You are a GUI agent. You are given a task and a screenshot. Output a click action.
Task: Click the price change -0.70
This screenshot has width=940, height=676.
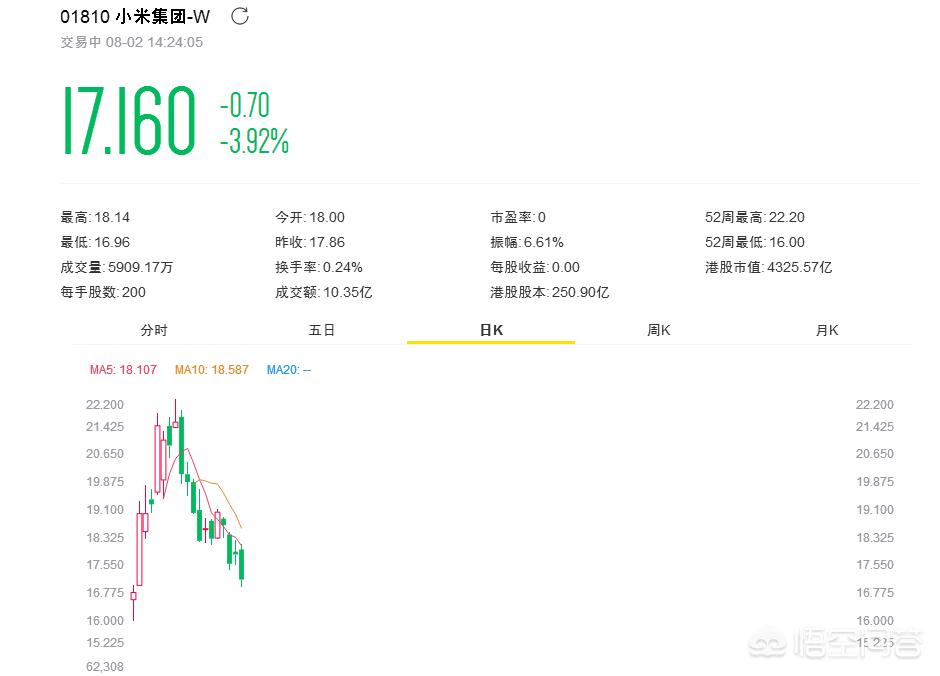pos(245,105)
